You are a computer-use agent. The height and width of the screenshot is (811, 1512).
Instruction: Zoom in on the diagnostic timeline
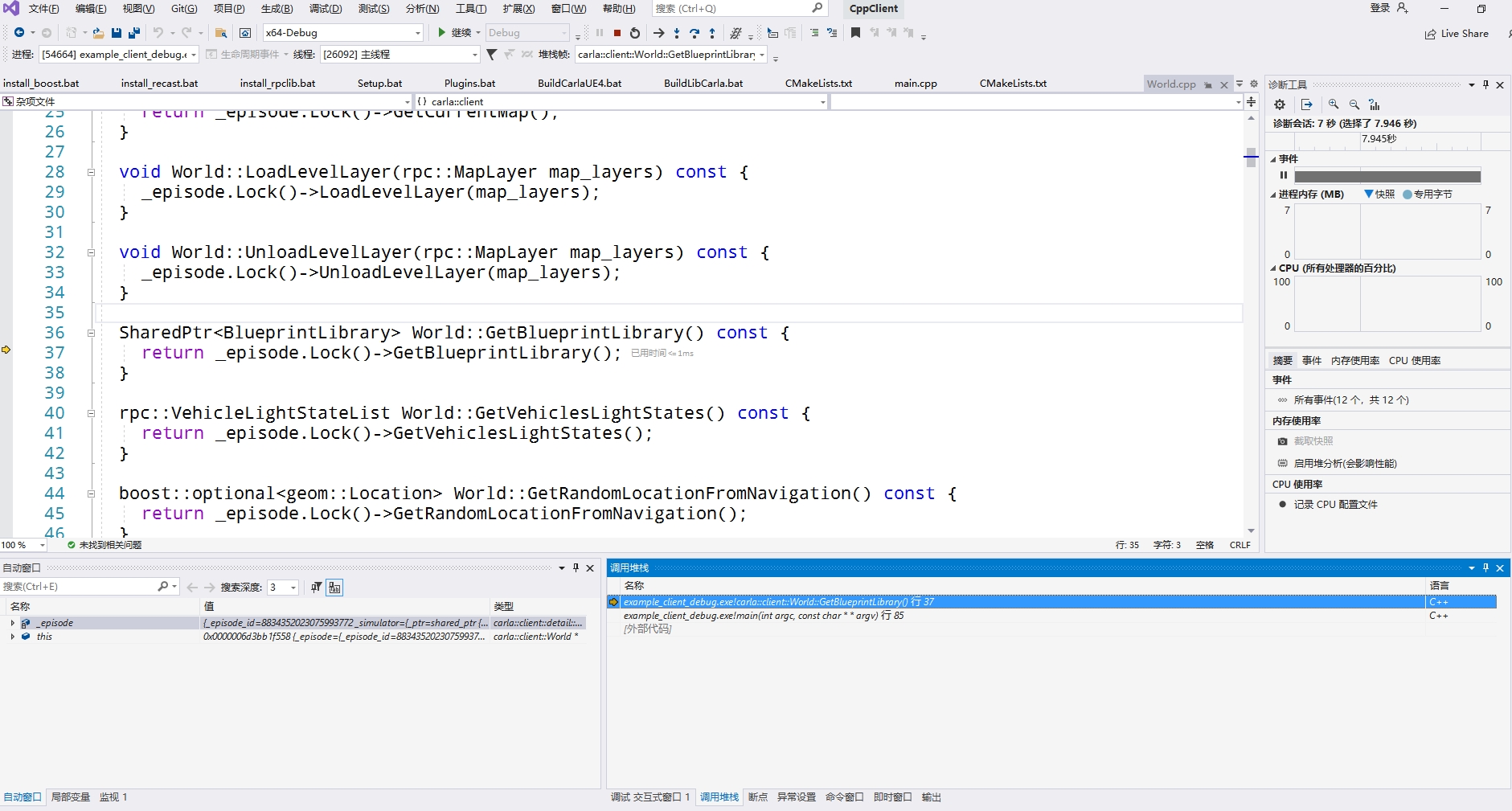point(1334,104)
